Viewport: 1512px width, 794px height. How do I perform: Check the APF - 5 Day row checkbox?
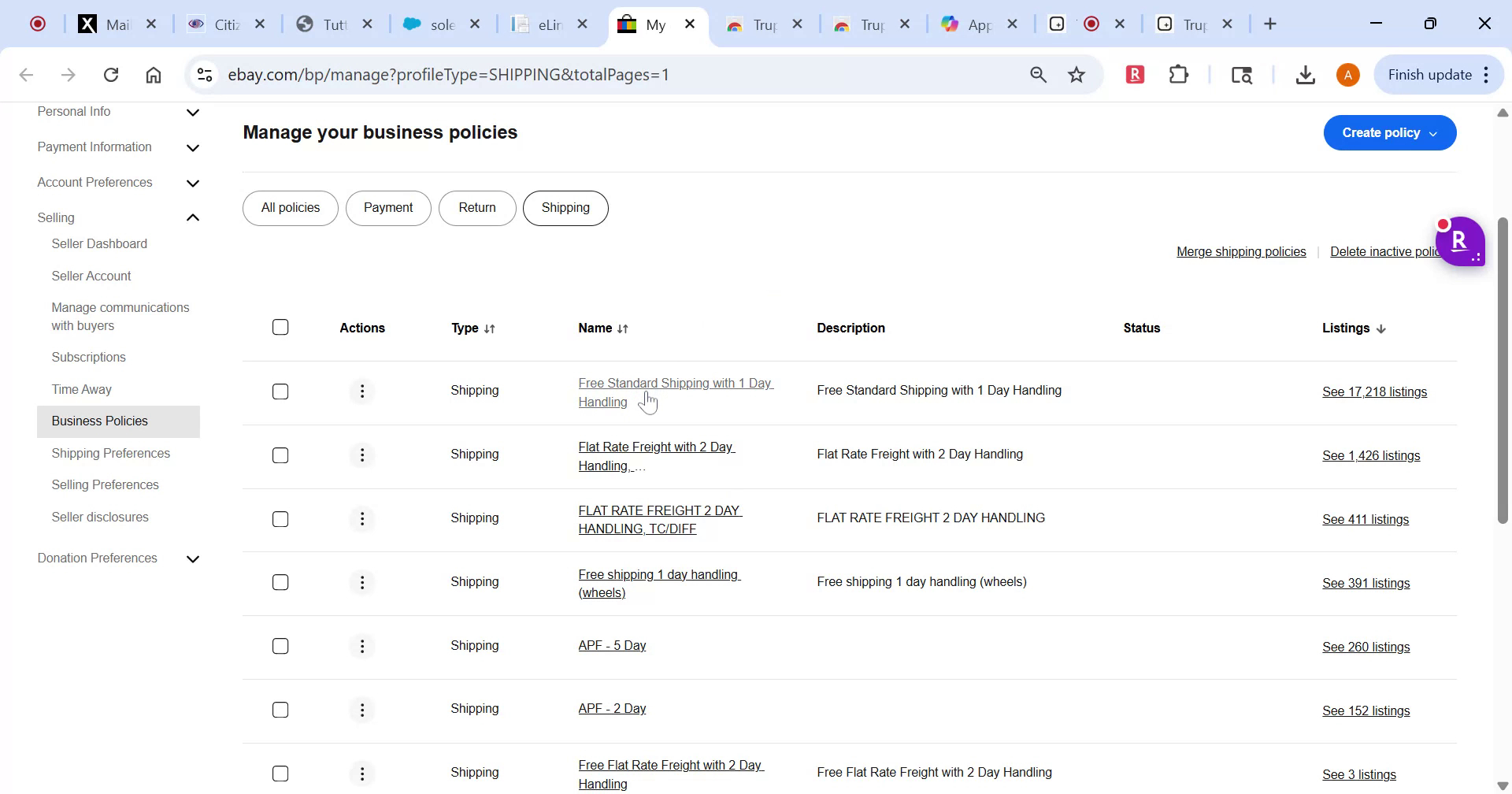280,646
